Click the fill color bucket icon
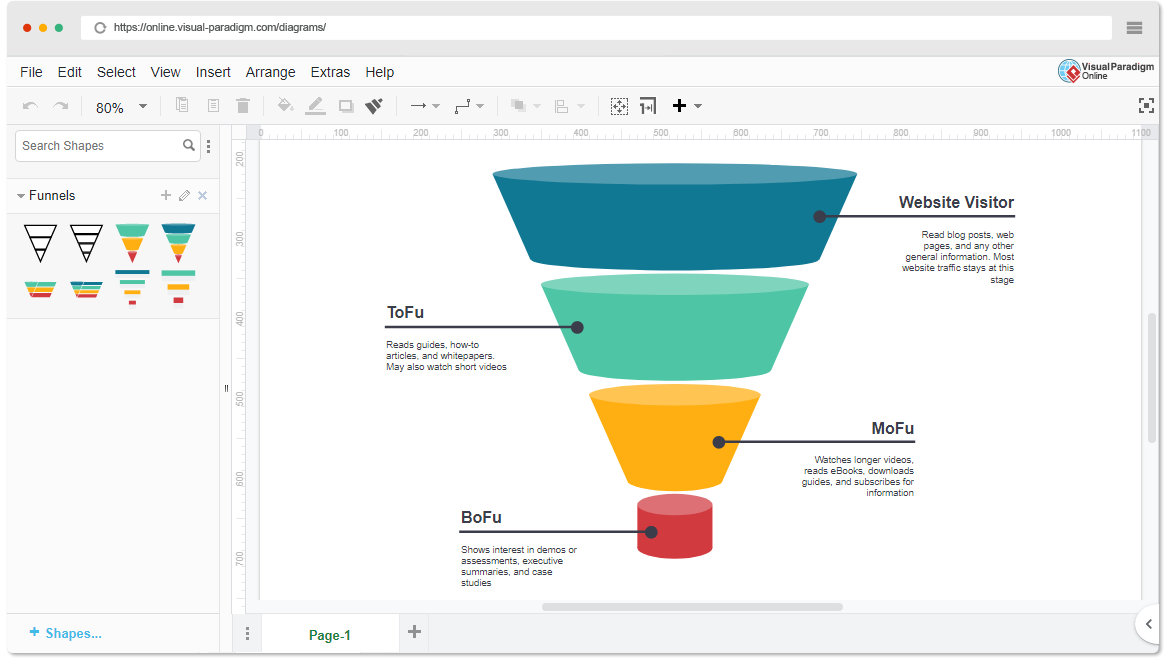Screen dimensions: 1170x665 [285, 106]
